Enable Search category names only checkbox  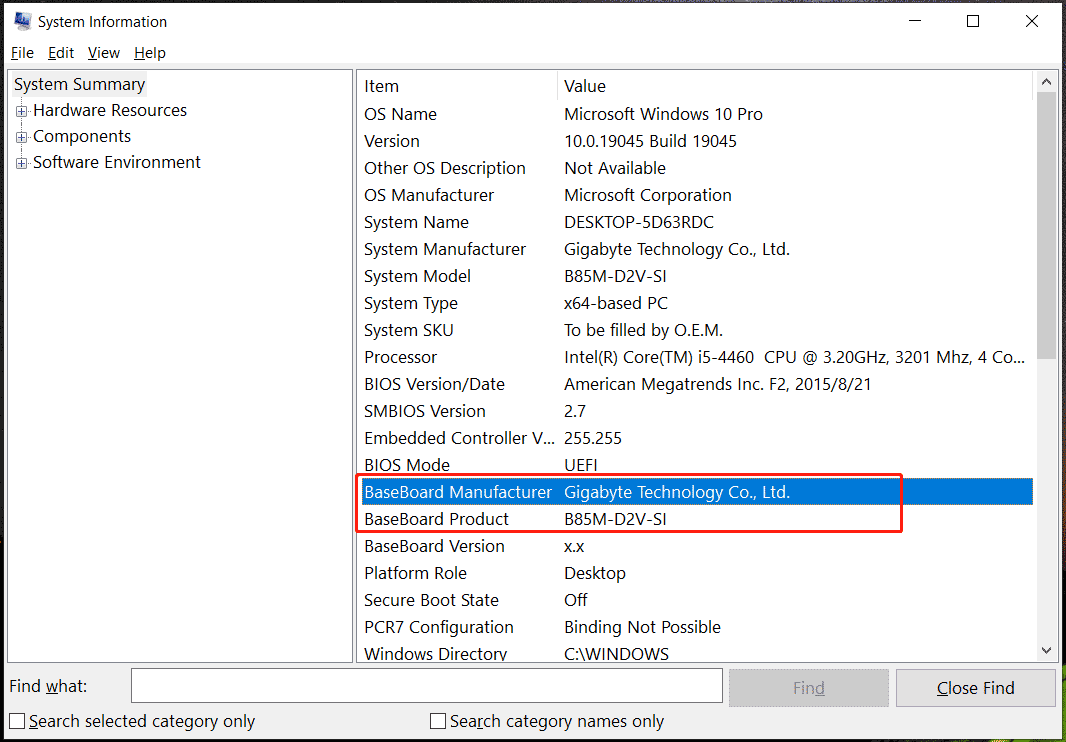coord(439,721)
